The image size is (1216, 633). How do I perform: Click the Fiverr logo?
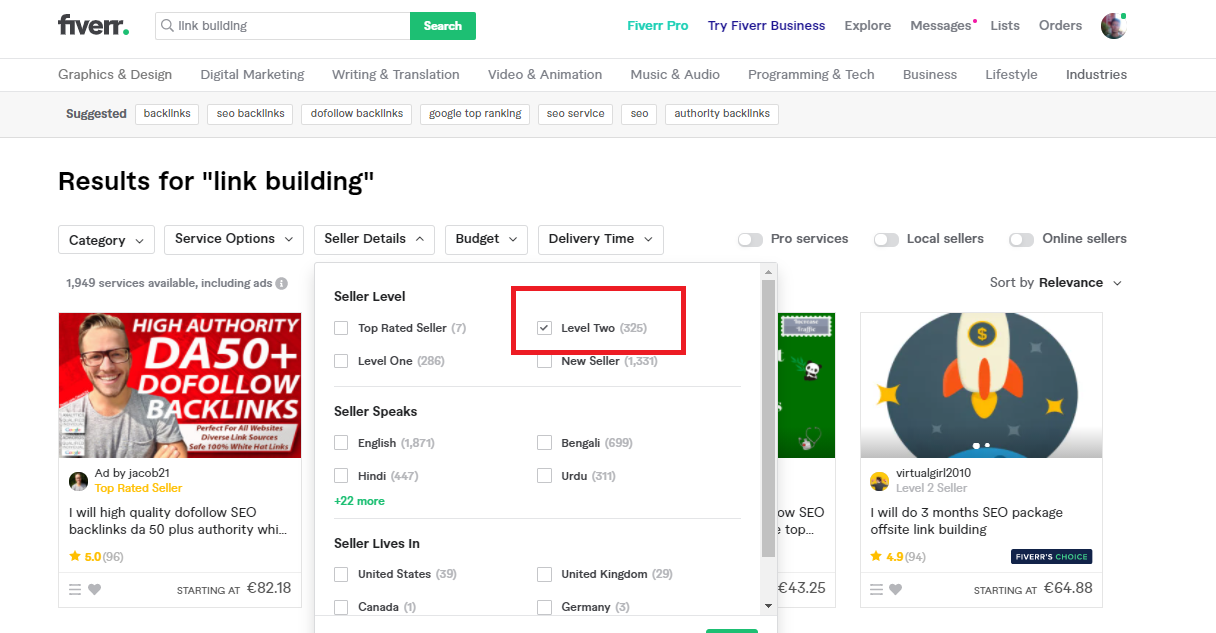tap(93, 25)
